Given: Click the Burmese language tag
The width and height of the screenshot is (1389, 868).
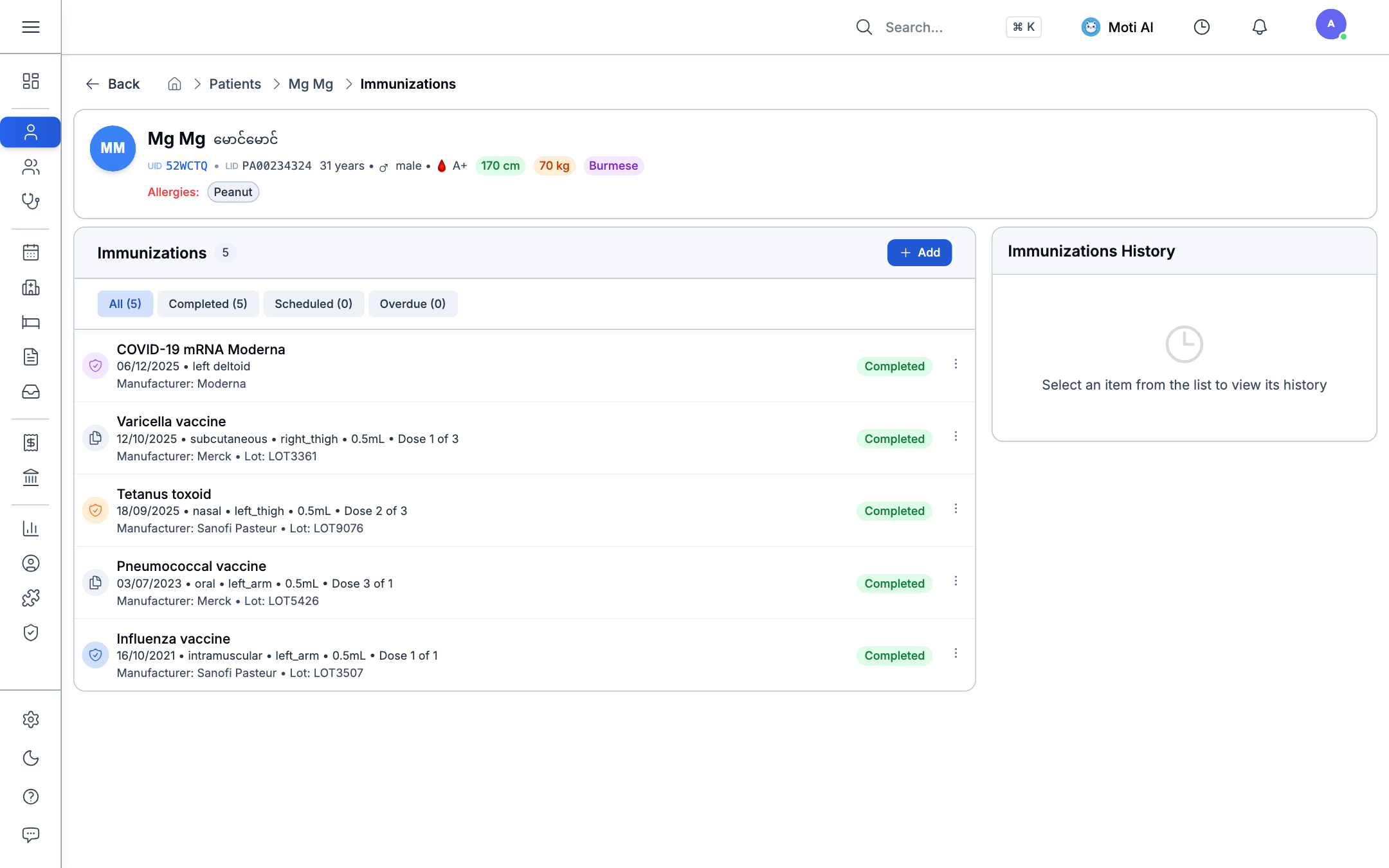Looking at the screenshot, I should pyautogui.click(x=613, y=166).
